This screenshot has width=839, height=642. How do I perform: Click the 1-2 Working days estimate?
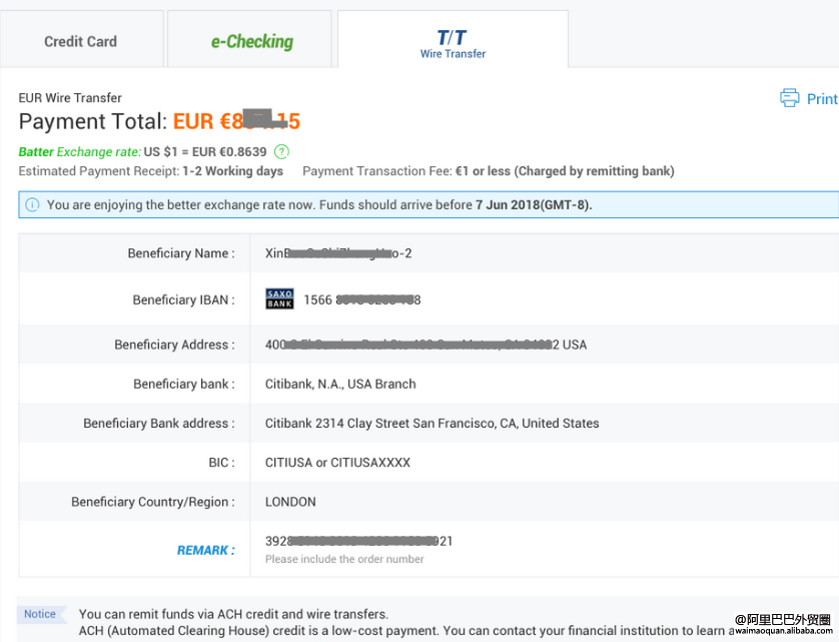click(233, 171)
